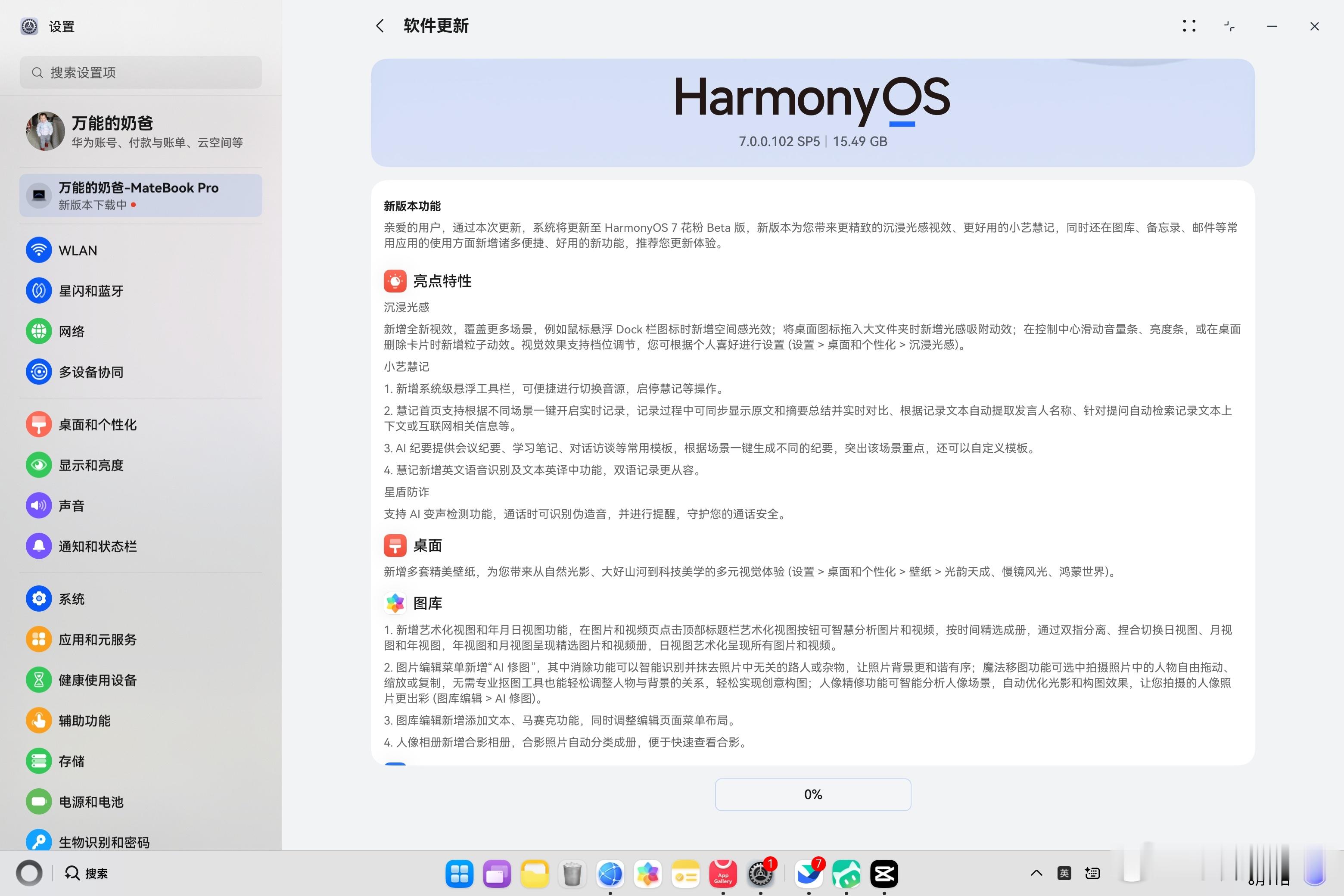Click the HarmonyOS version banner
The height and width of the screenshot is (896, 1344).
pos(812,112)
